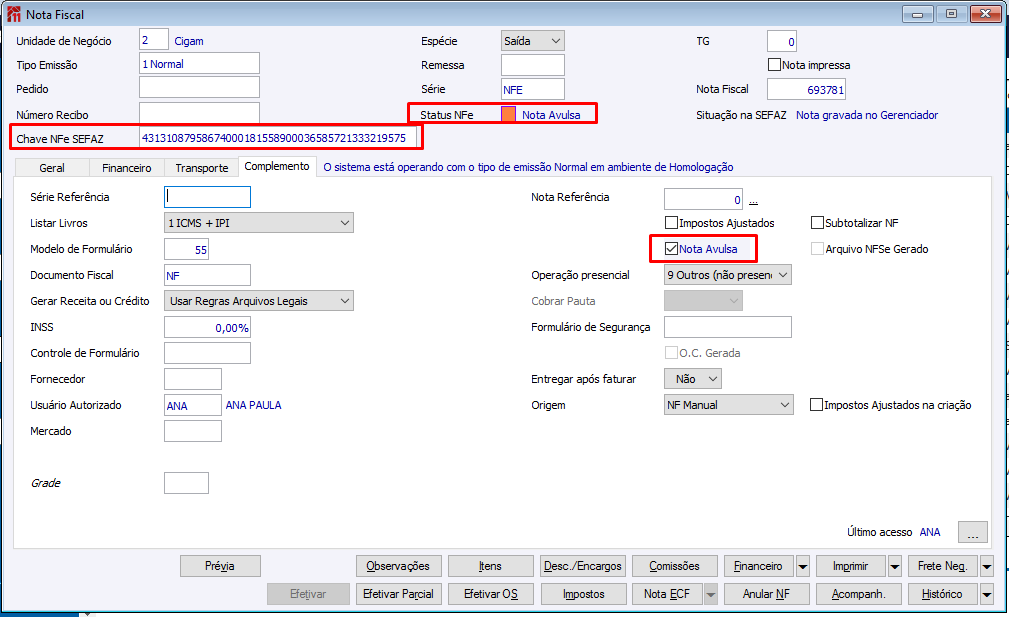Open the Operação presencial dropdown

tap(728, 275)
